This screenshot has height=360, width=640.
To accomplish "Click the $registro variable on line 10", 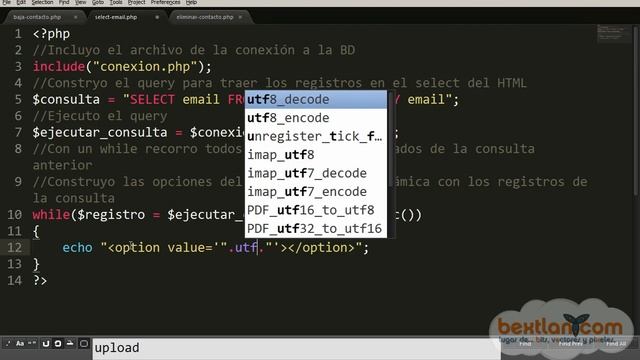I will (x=111, y=215).
